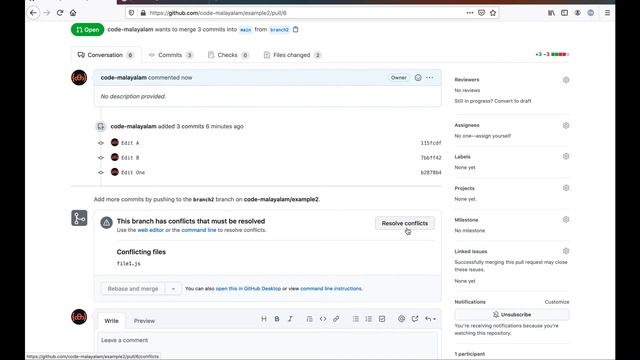Bookmark this page with the star icon
The image size is (640, 360).
[x=493, y=13]
